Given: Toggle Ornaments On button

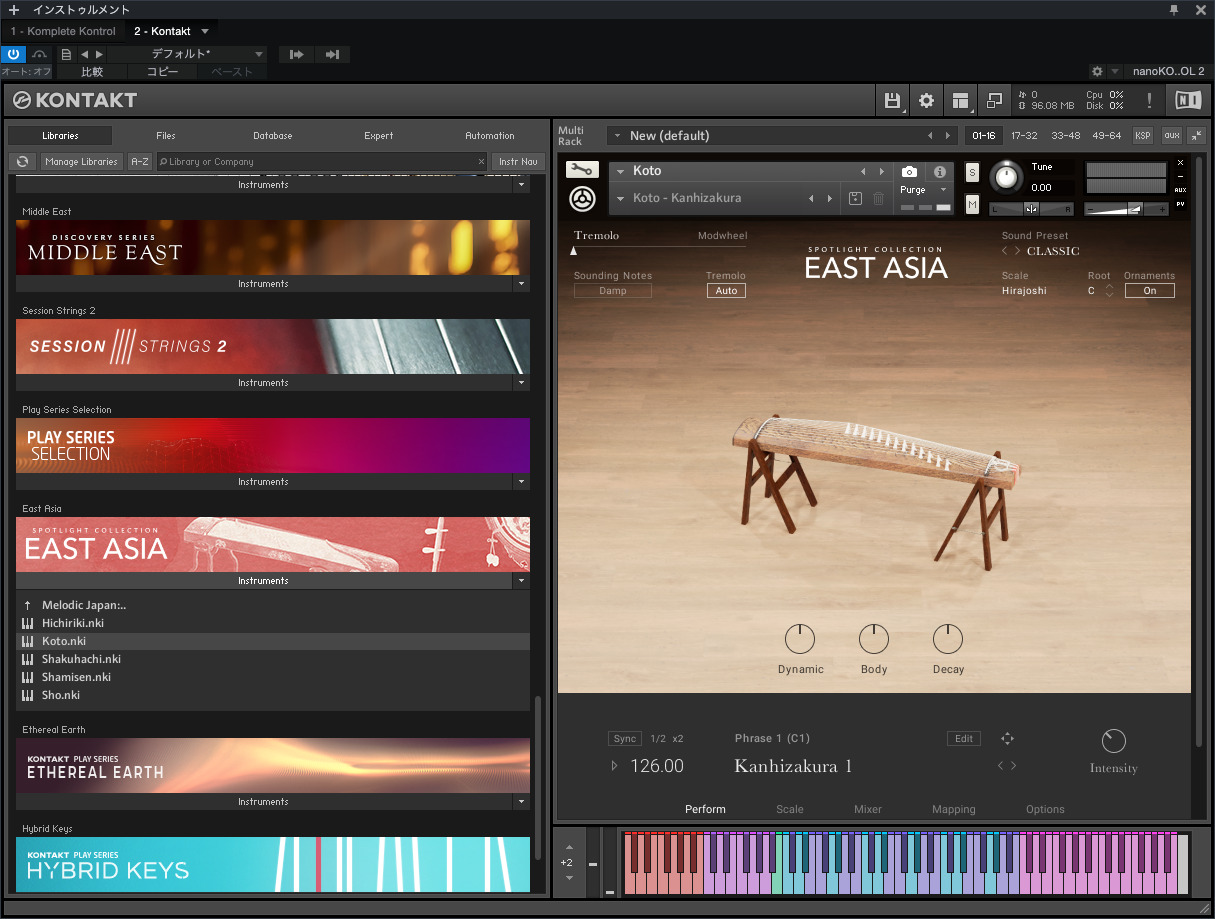Looking at the screenshot, I should coord(1150,291).
